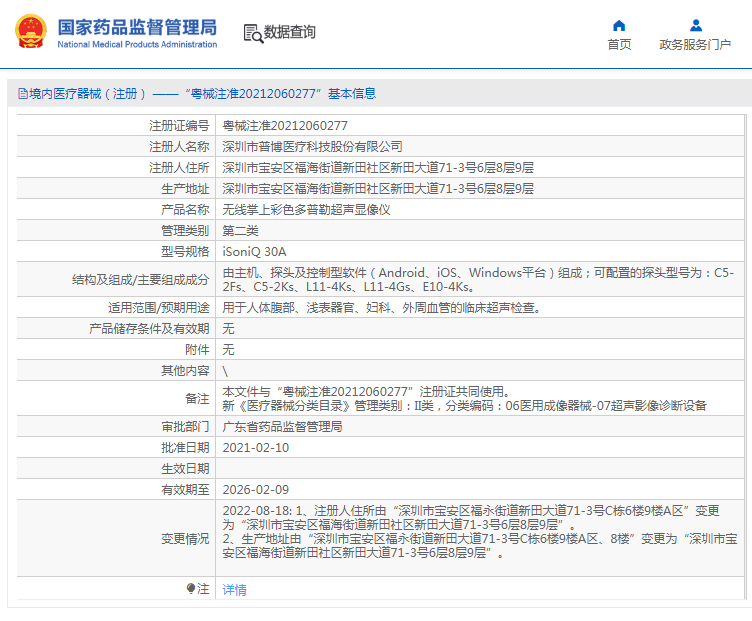Click the national emblem logo
Screen dimensions: 752x621
click(x=29, y=31)
